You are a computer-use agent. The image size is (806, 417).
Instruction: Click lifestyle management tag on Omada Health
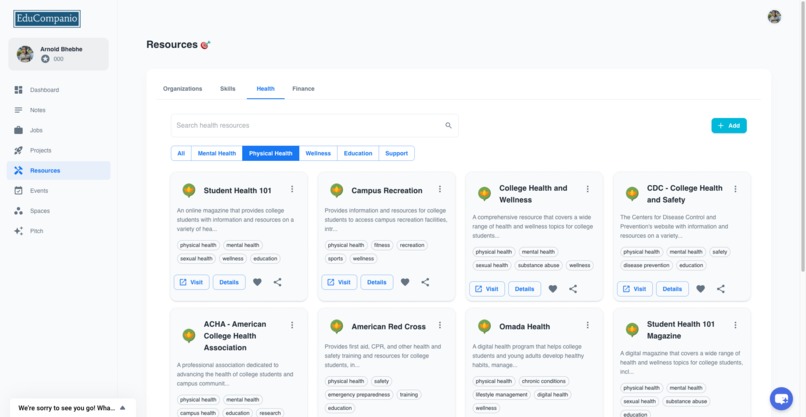[x=502, y=395]
